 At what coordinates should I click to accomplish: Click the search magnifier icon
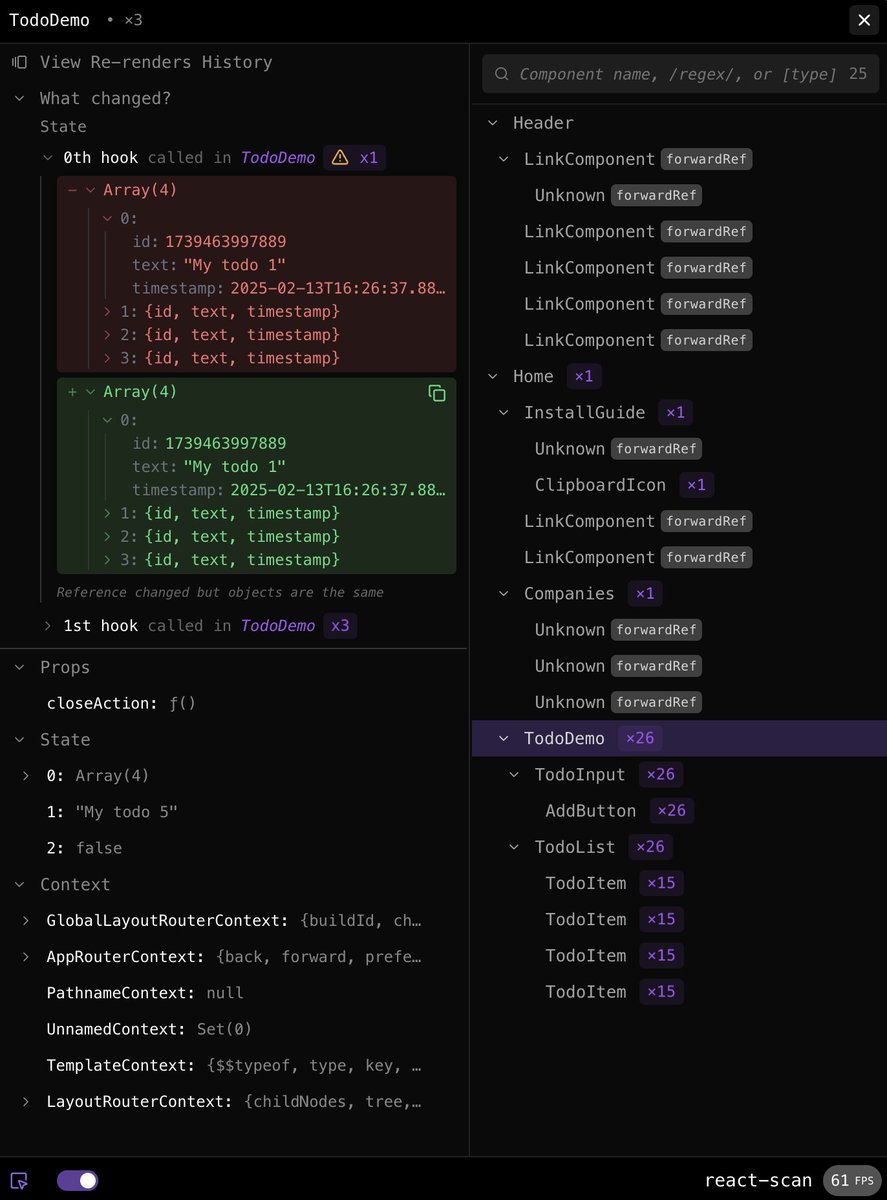501,74
